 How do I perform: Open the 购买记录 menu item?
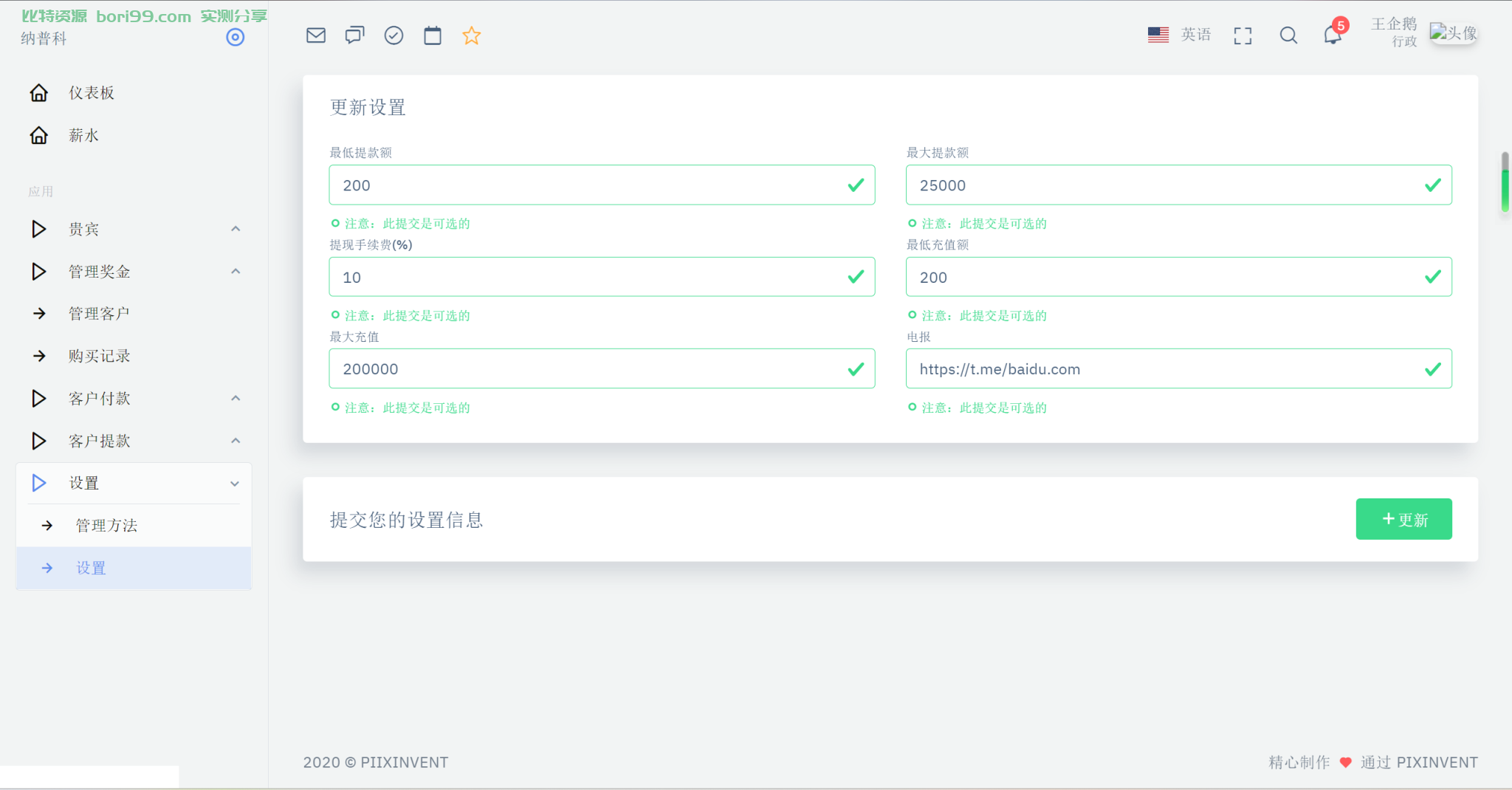click(134, 356)
